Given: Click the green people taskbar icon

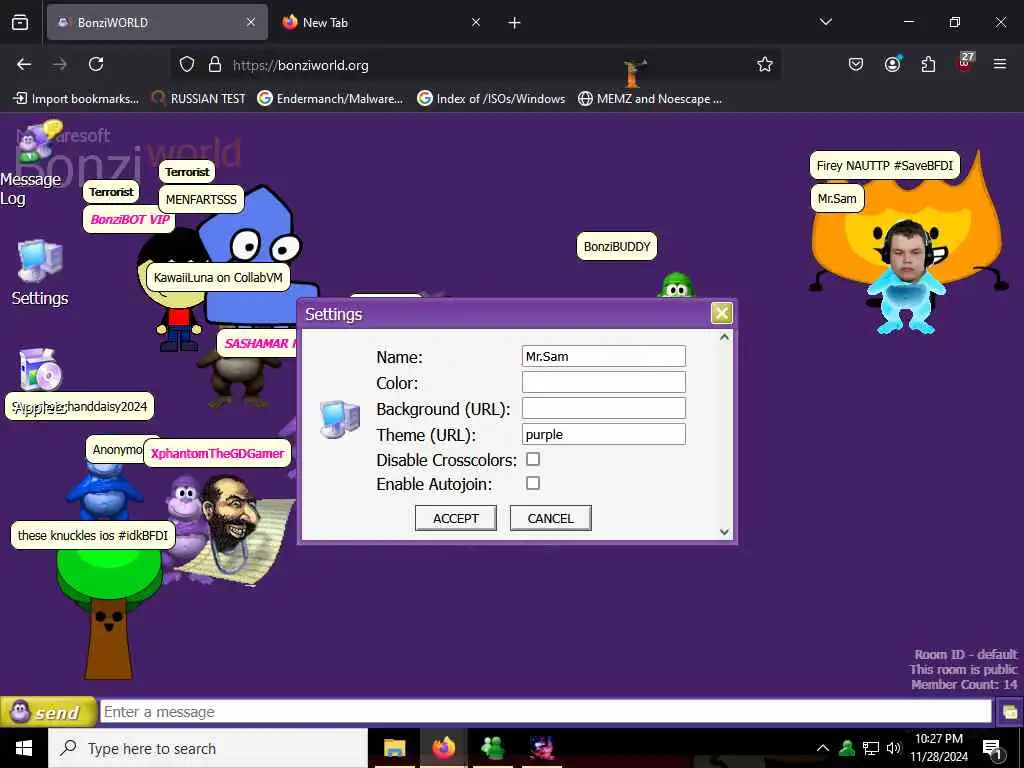Looking at the screenshot, I should (x=492, y=748).
